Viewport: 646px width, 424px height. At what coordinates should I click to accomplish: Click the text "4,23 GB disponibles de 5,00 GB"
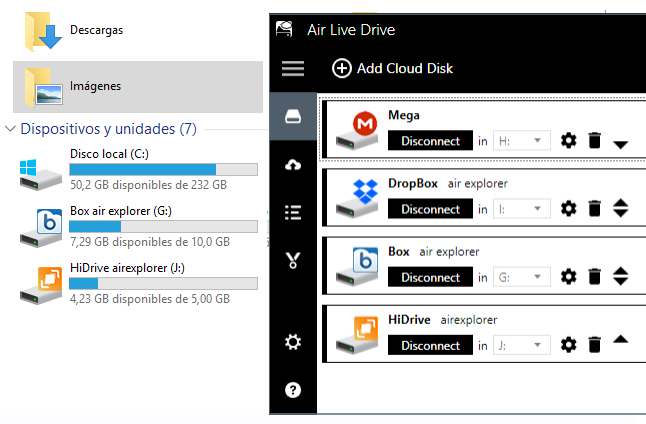[x=150, y=299]
